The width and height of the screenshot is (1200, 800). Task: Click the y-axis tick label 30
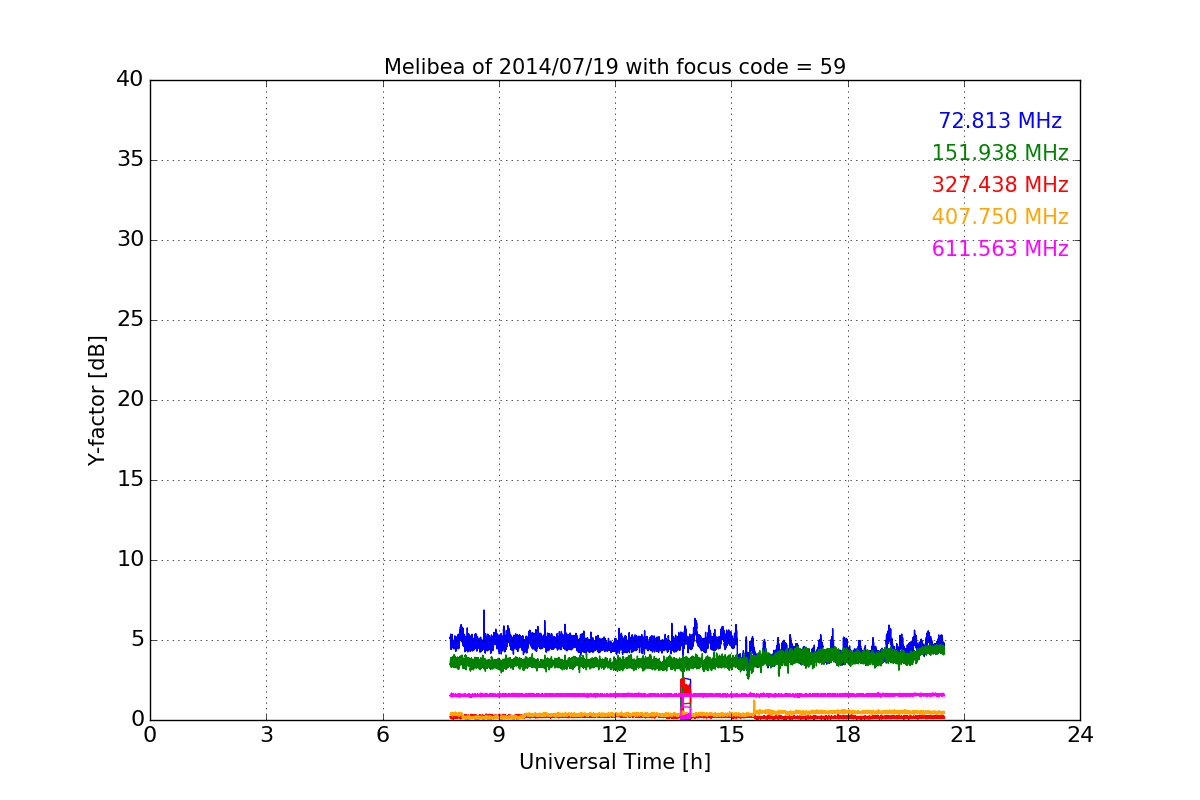click(x=130, y=240)
